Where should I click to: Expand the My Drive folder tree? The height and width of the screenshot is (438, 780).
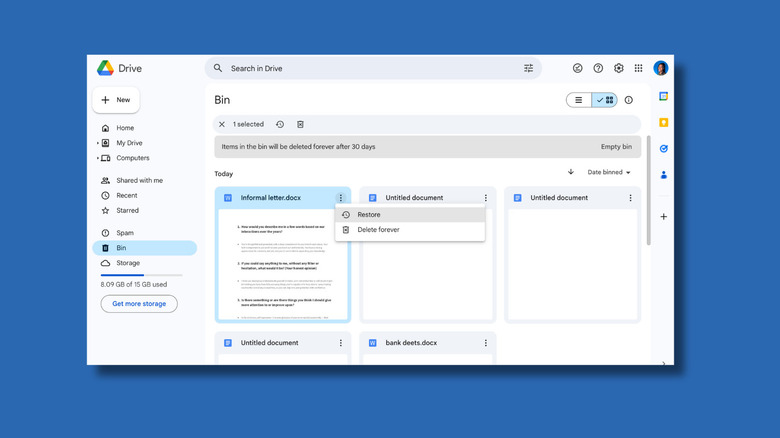tap(97, 143)
